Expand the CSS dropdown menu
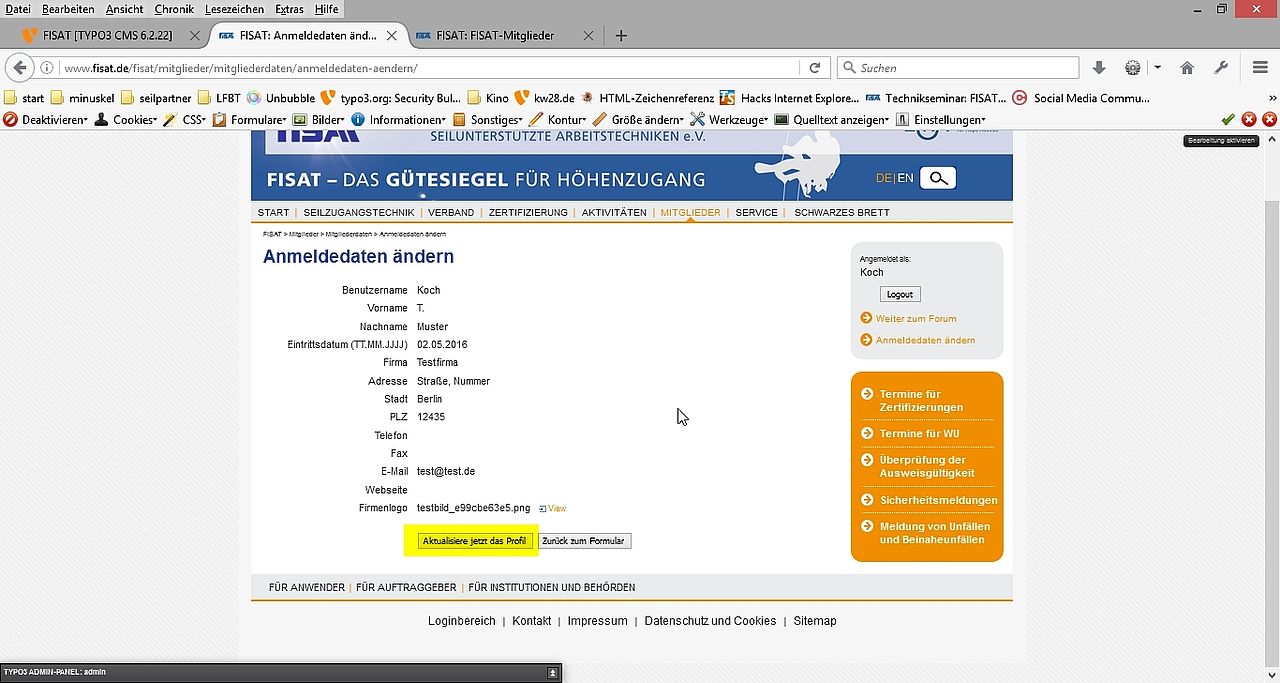The width and height of the screenshot is (1280, 683). click(x=185, y=119)
